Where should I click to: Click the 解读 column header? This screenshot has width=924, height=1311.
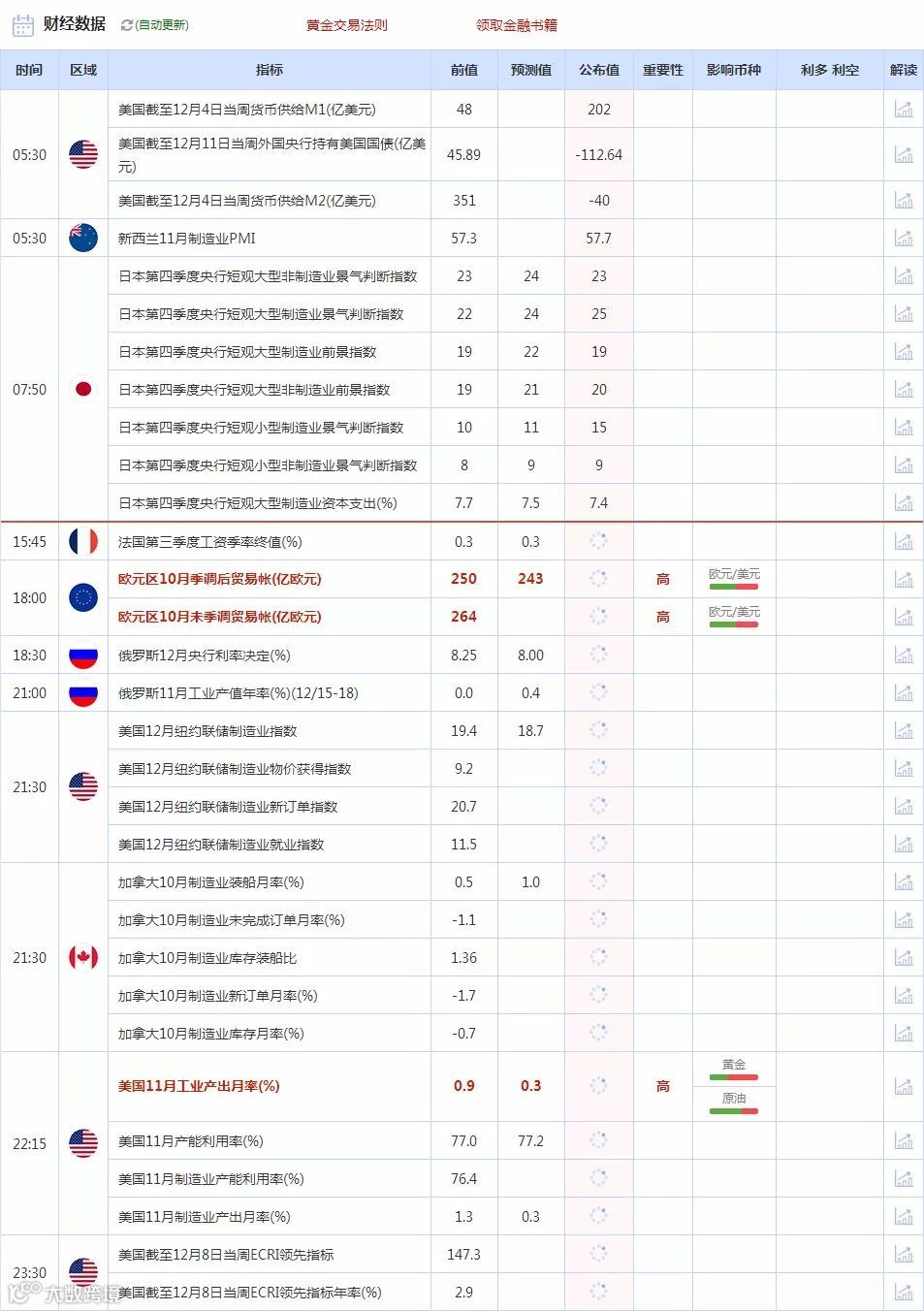(904, 70)
